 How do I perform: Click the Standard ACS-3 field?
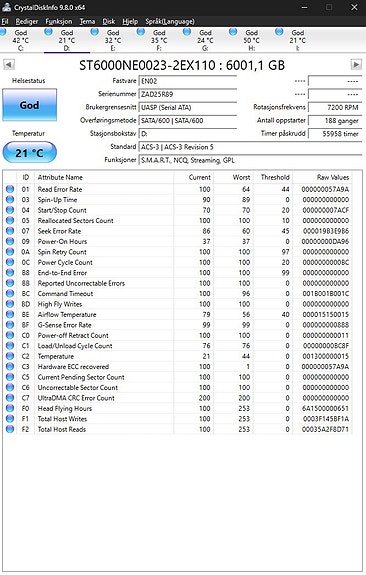pyautogui.click(x=250, y=147)
